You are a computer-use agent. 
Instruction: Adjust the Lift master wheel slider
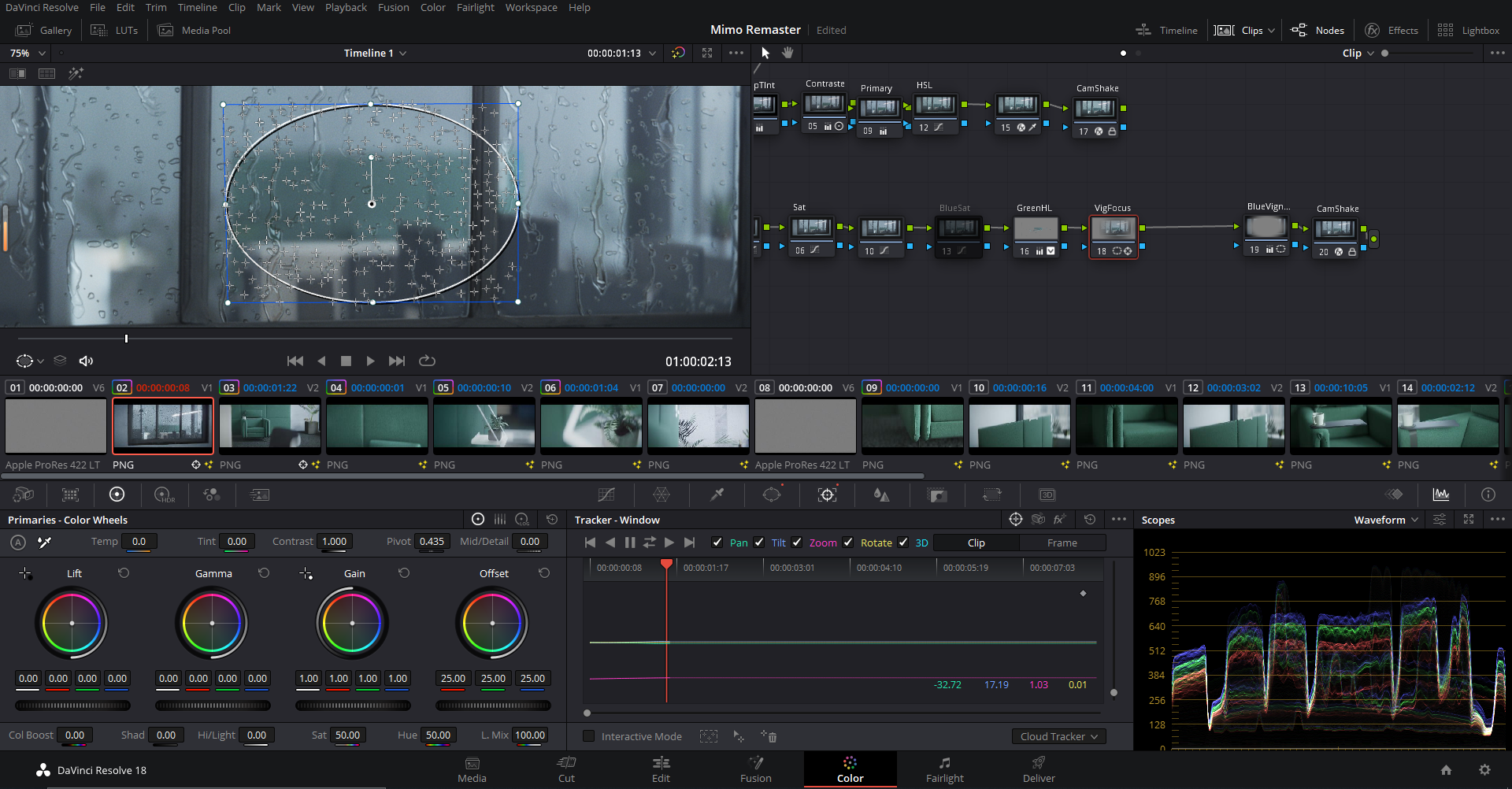click(x=72, y=706)
